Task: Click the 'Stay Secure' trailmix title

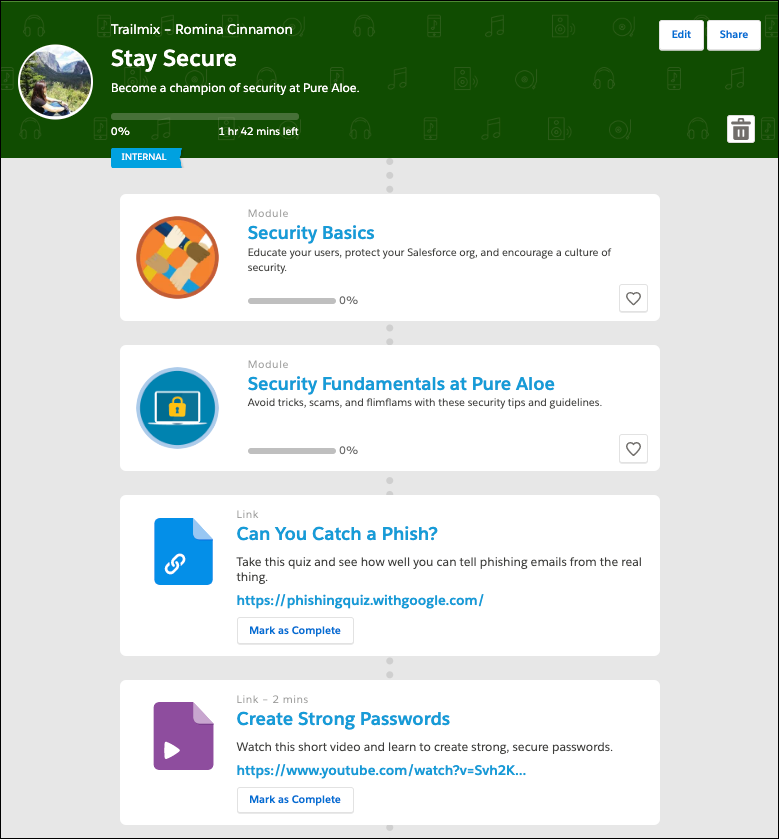Action: click(173, 58)
